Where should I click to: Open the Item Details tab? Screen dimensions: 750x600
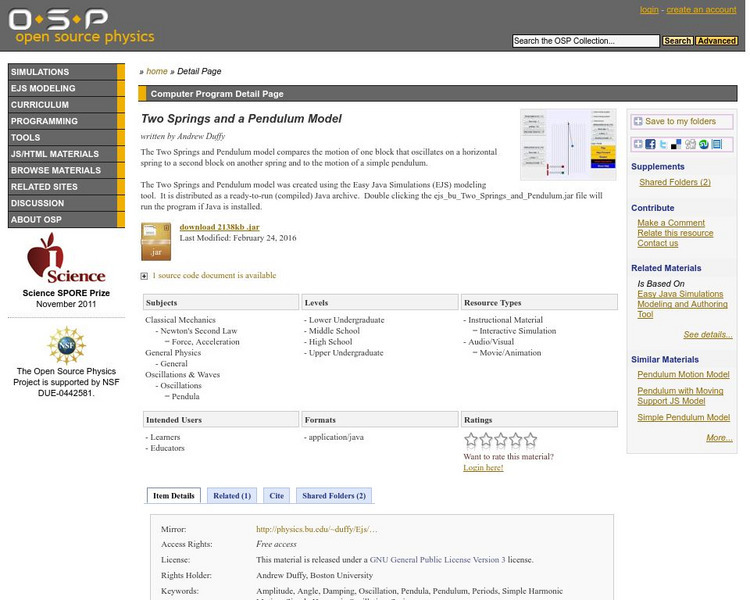click(x=174, y=496)
